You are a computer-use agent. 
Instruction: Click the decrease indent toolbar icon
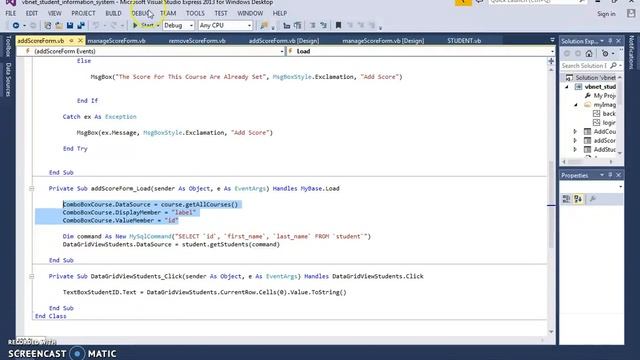point(287,25)
